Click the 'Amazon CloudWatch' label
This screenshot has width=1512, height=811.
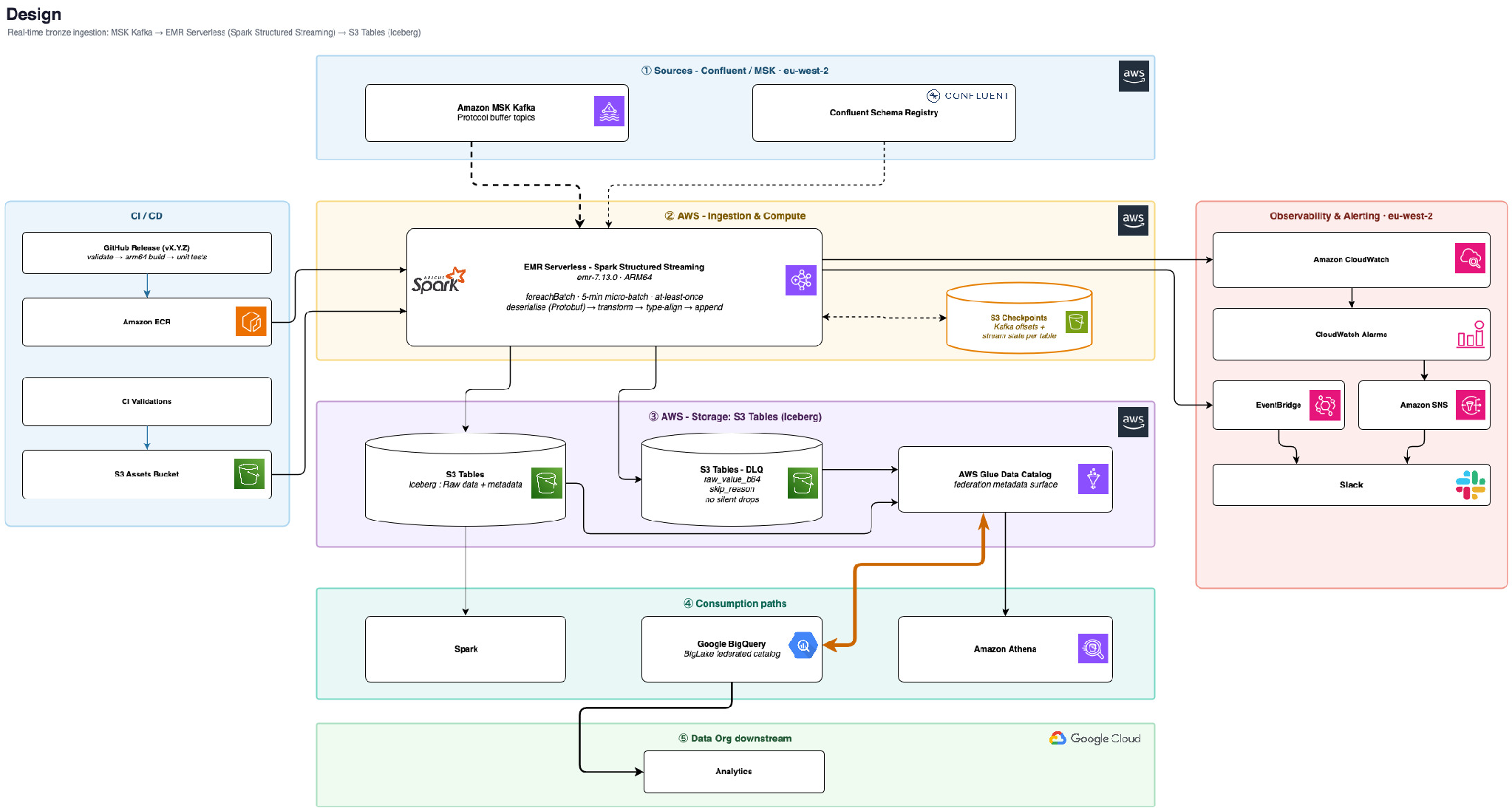(1351, 260)
